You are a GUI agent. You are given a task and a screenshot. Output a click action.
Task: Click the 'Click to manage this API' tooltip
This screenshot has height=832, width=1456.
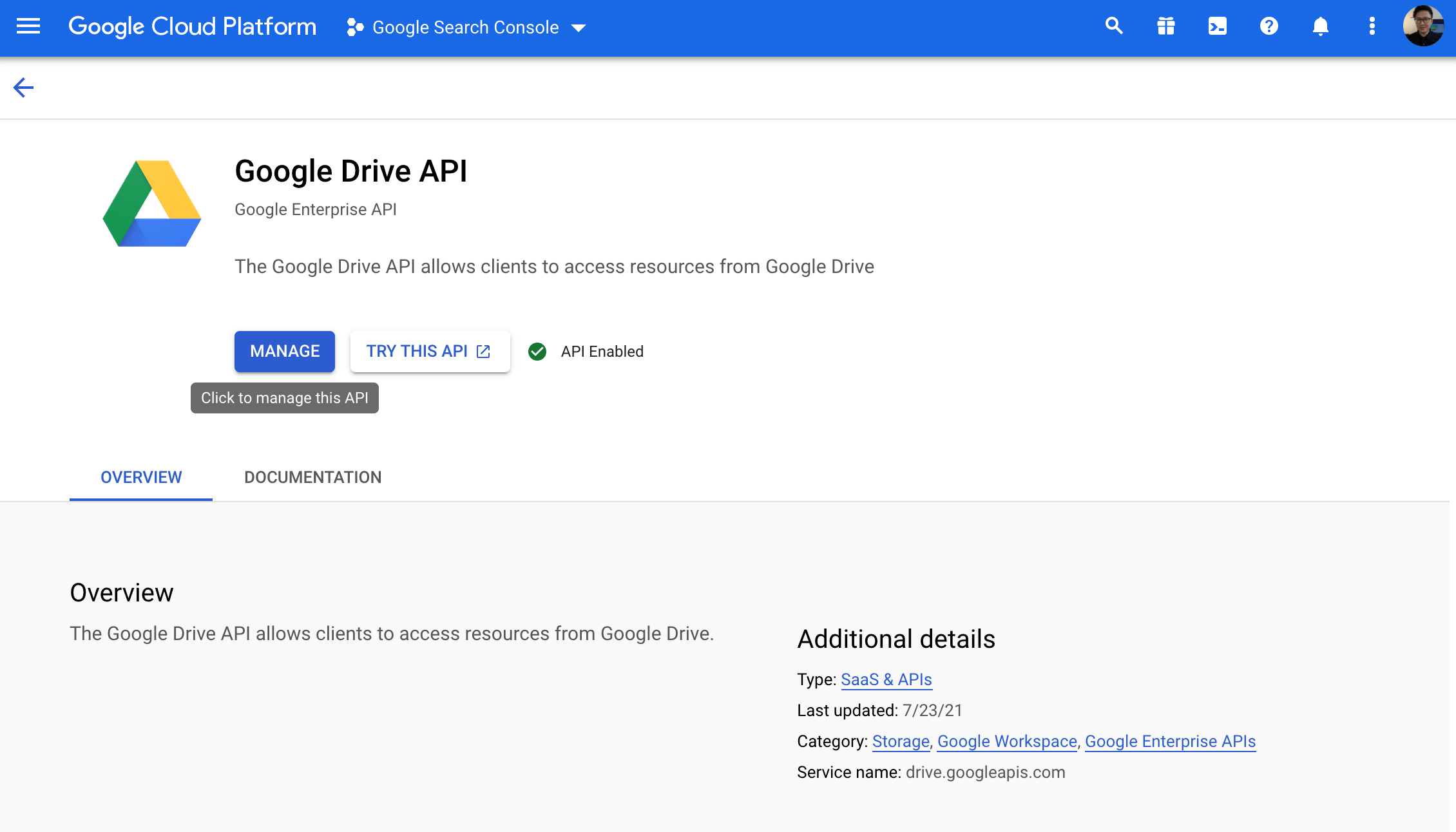(x=285, y=398)
